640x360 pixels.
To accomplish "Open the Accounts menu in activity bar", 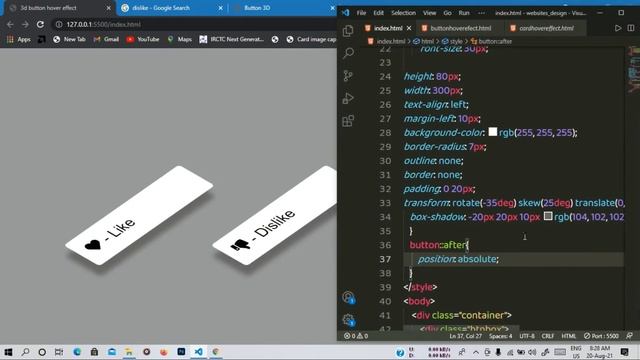I will [x=348, y=297].
